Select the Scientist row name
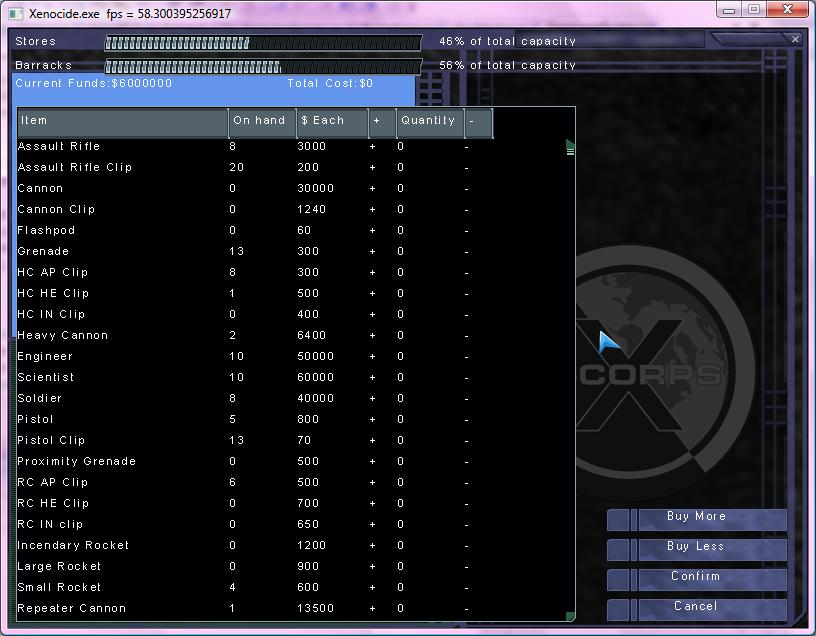The height and width of the screenshot is (636, 816). coord(46,377)
